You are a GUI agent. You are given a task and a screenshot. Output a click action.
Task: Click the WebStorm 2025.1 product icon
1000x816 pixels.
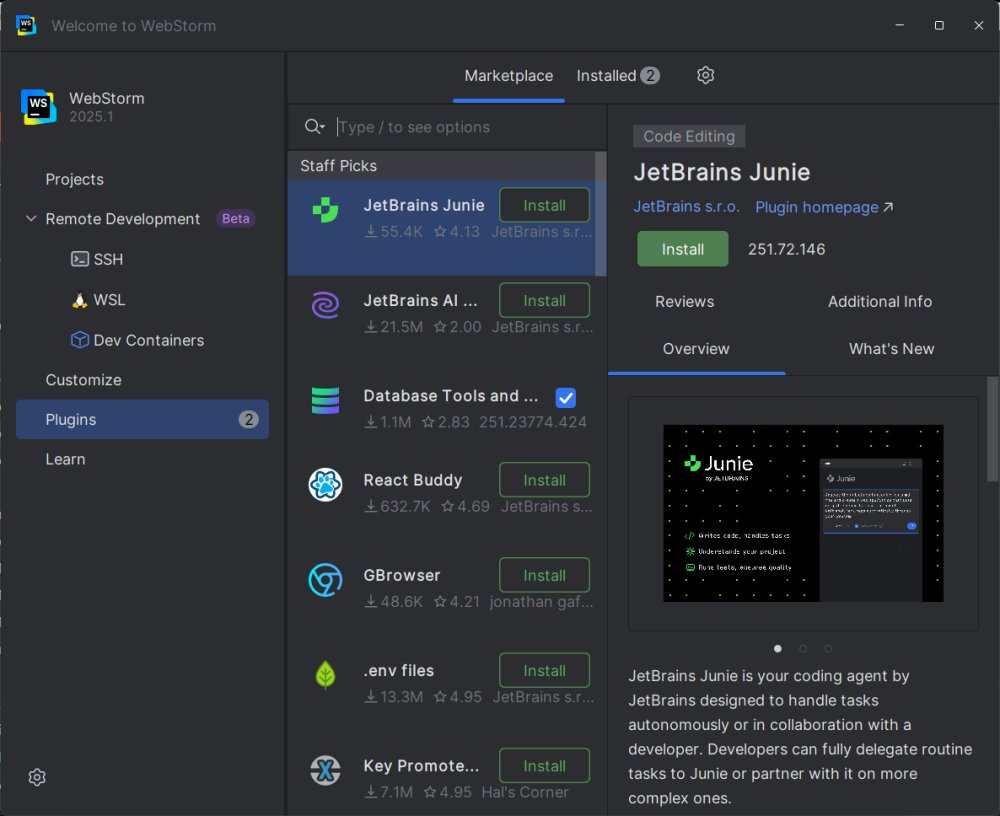pyautogui.click(x=38, y=107)
